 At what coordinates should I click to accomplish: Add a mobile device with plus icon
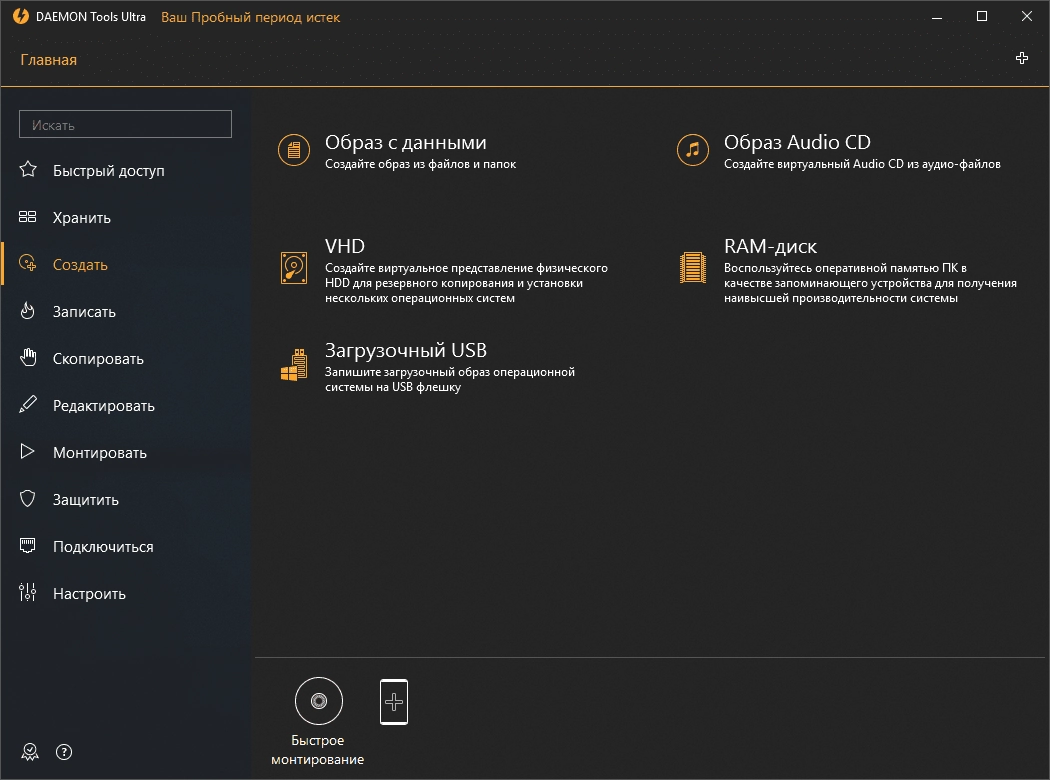(x=394, y=702)
